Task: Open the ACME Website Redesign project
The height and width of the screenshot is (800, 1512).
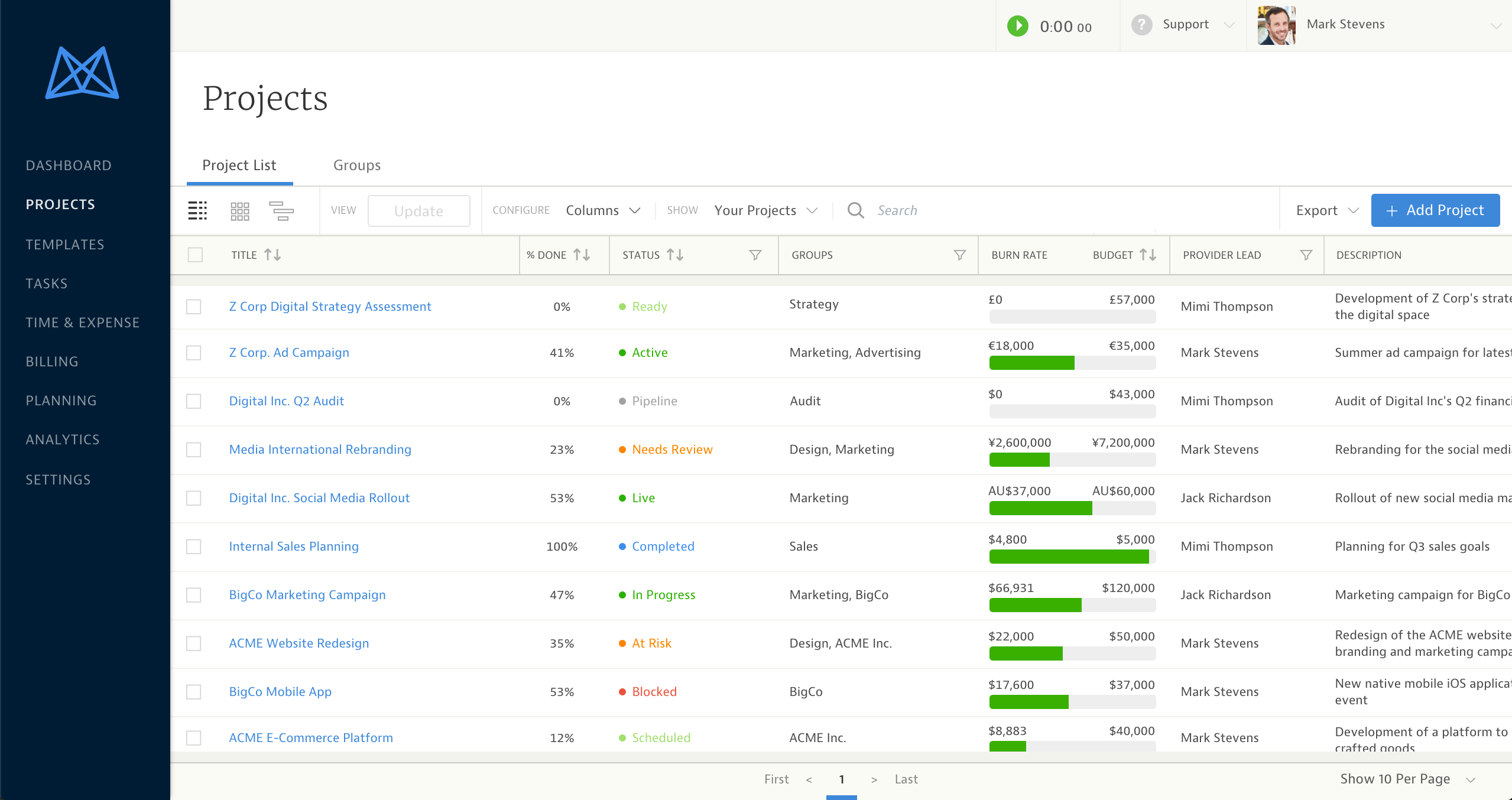Action: pos(299,643)
